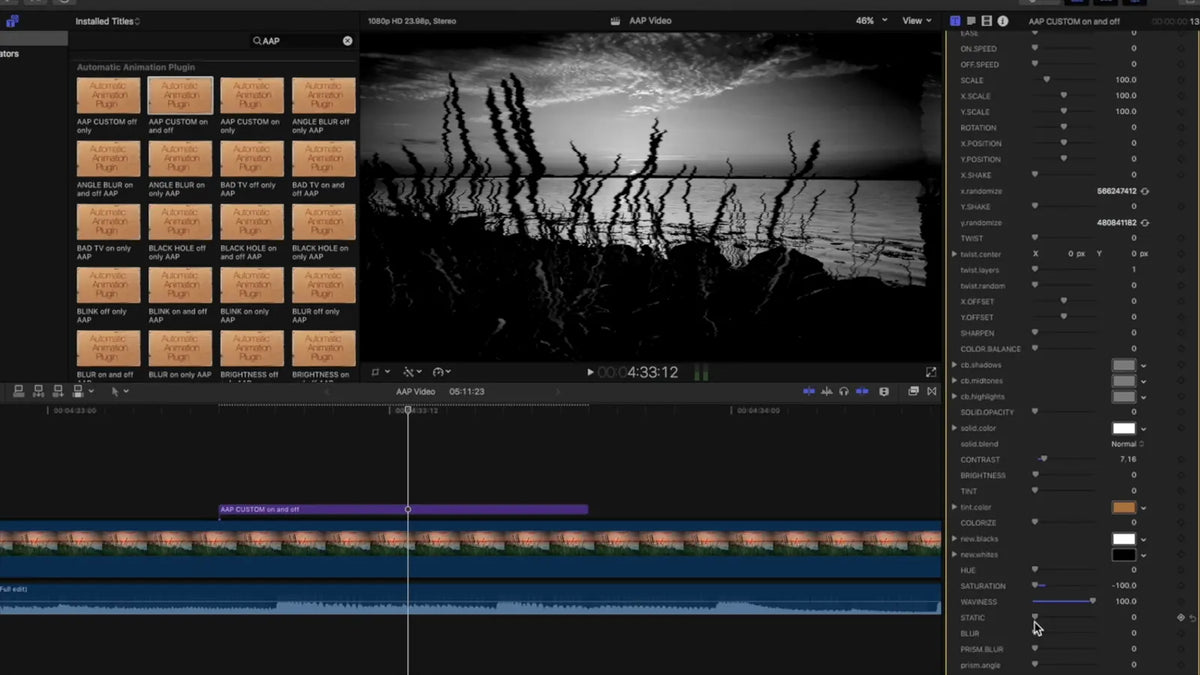The width and height of the screenshot is (1200, 675).
Task: Click the WAVINESS slider handle
Action: (1092, 601)
